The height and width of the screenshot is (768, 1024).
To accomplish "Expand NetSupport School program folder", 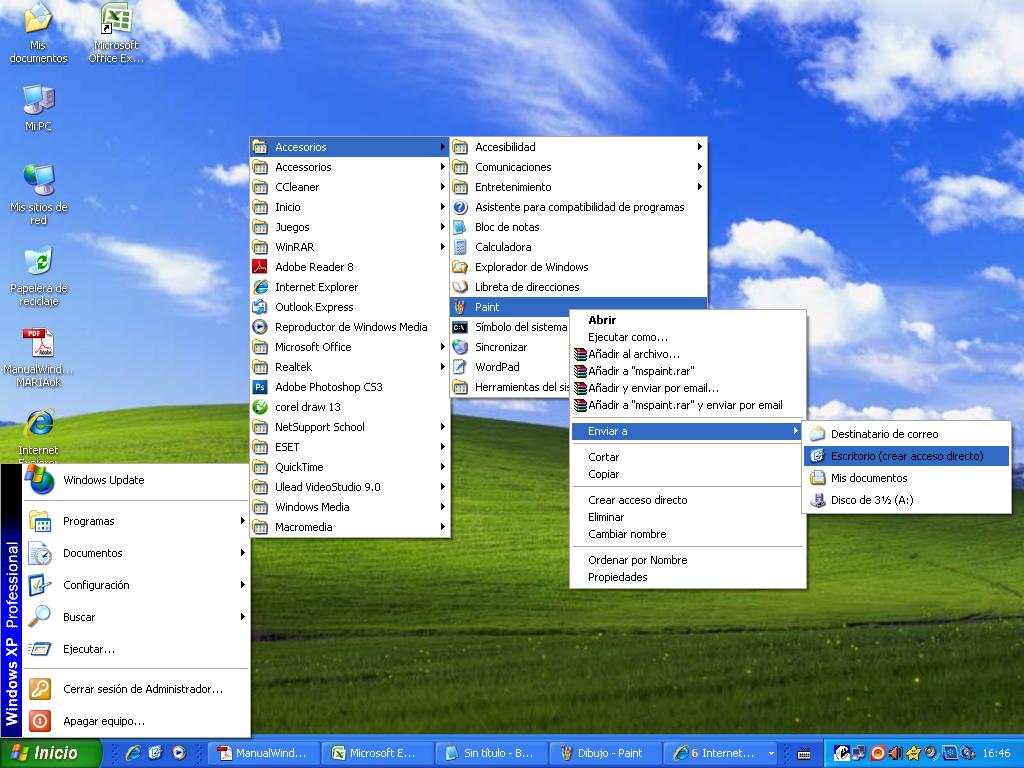I will pyautogui.click(x=350, y=427).
